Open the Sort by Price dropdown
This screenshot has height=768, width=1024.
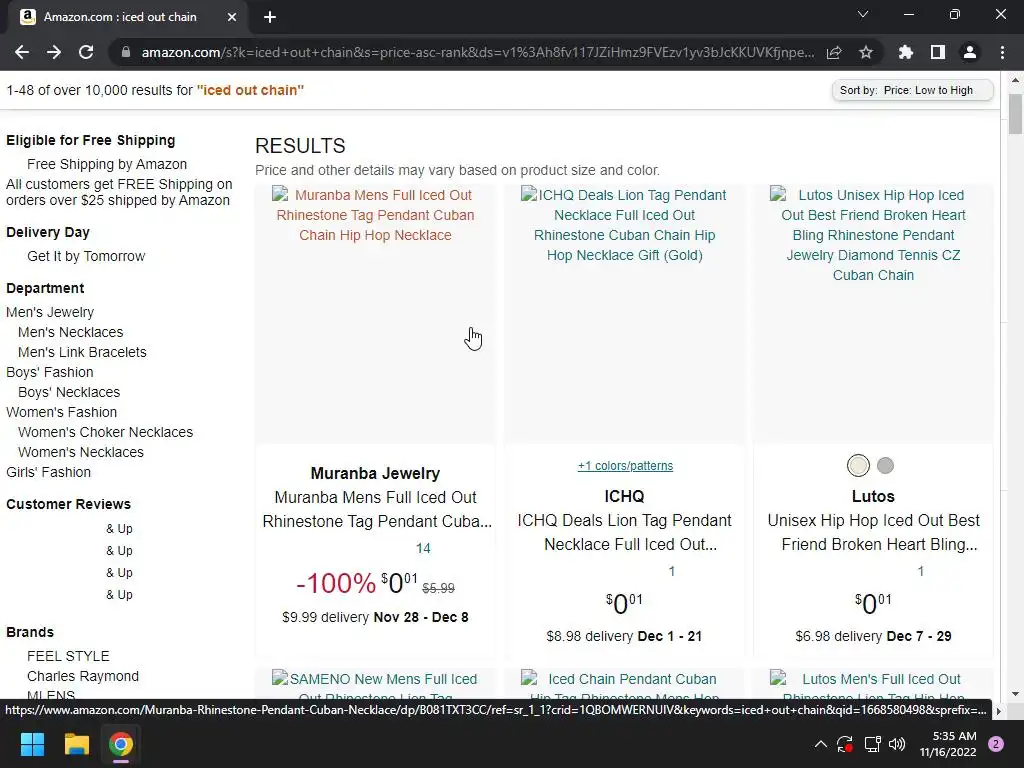pos(912,90)
